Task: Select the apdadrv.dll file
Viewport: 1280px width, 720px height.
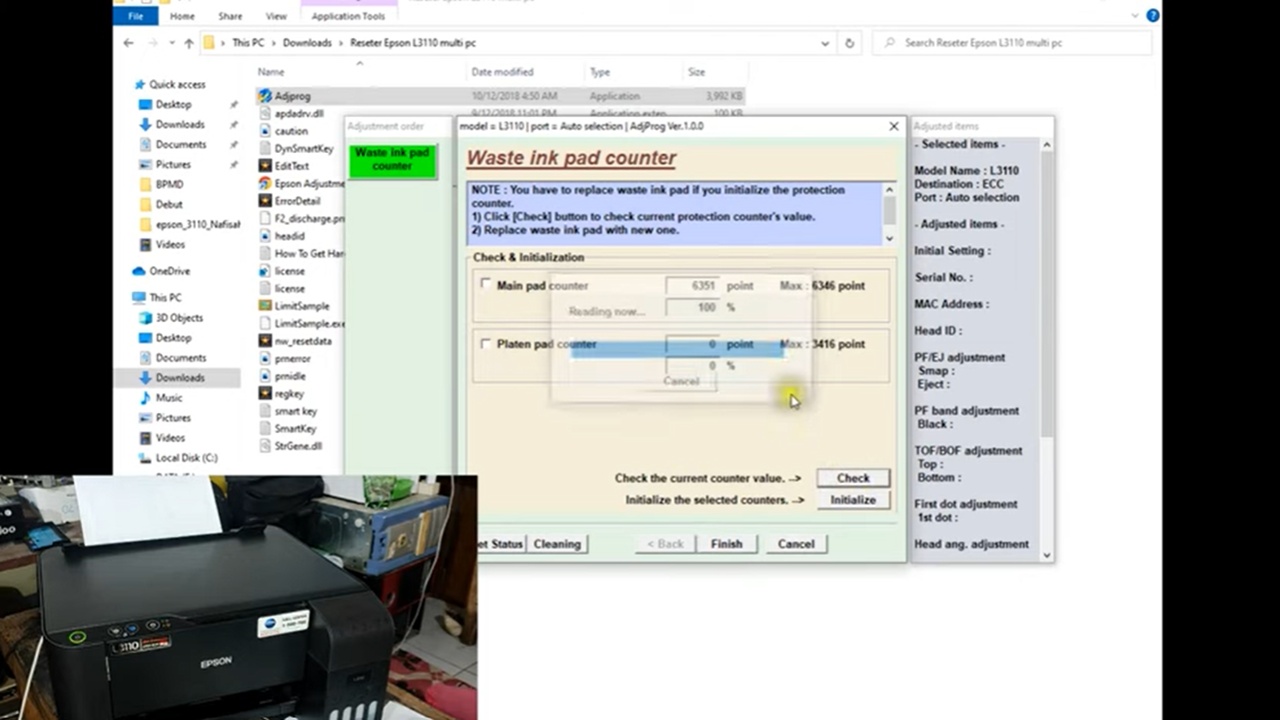Action: click(299, 114)
